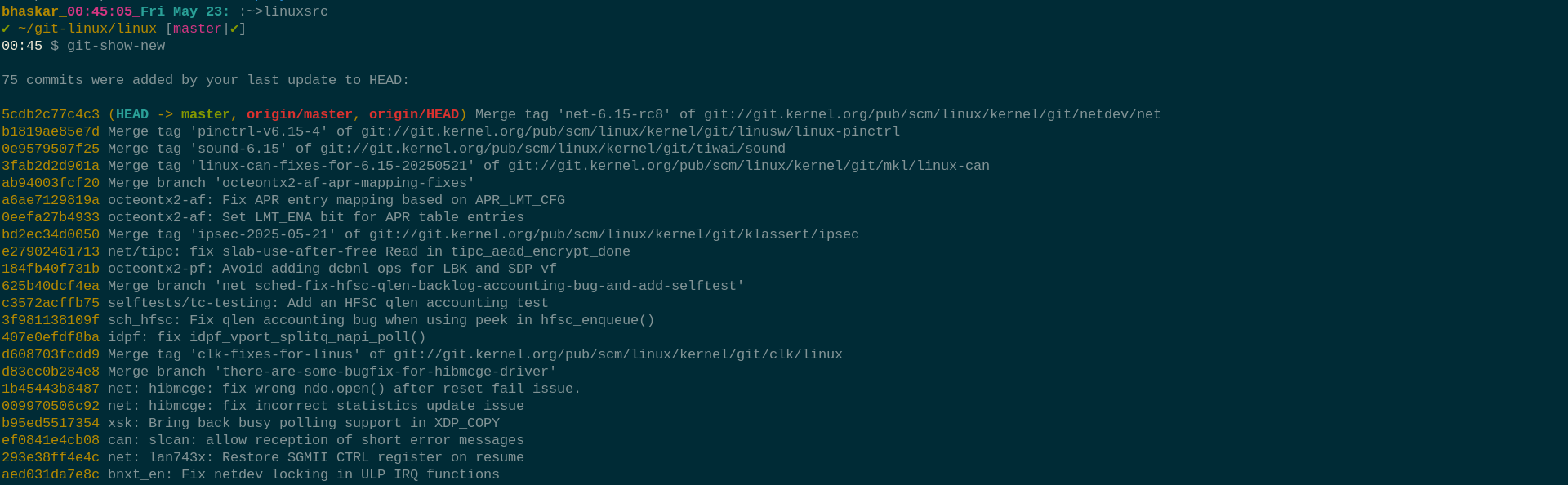
Task: Click the green checkmark before ~/git-linux/linux
Action: pyautogui.click(x=6, y=29)
